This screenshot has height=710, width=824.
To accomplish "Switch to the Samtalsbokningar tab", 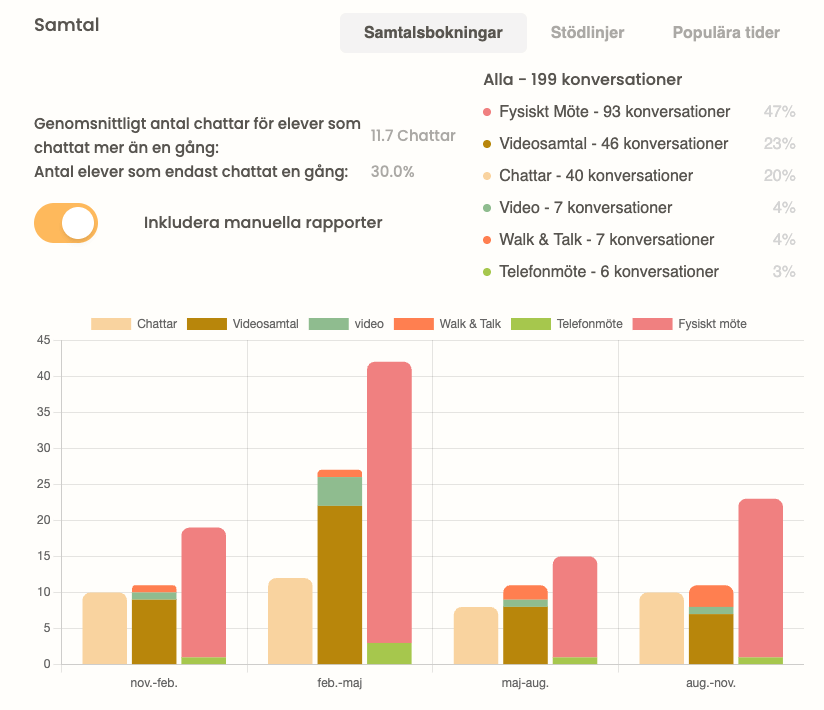I will [433, 33].
